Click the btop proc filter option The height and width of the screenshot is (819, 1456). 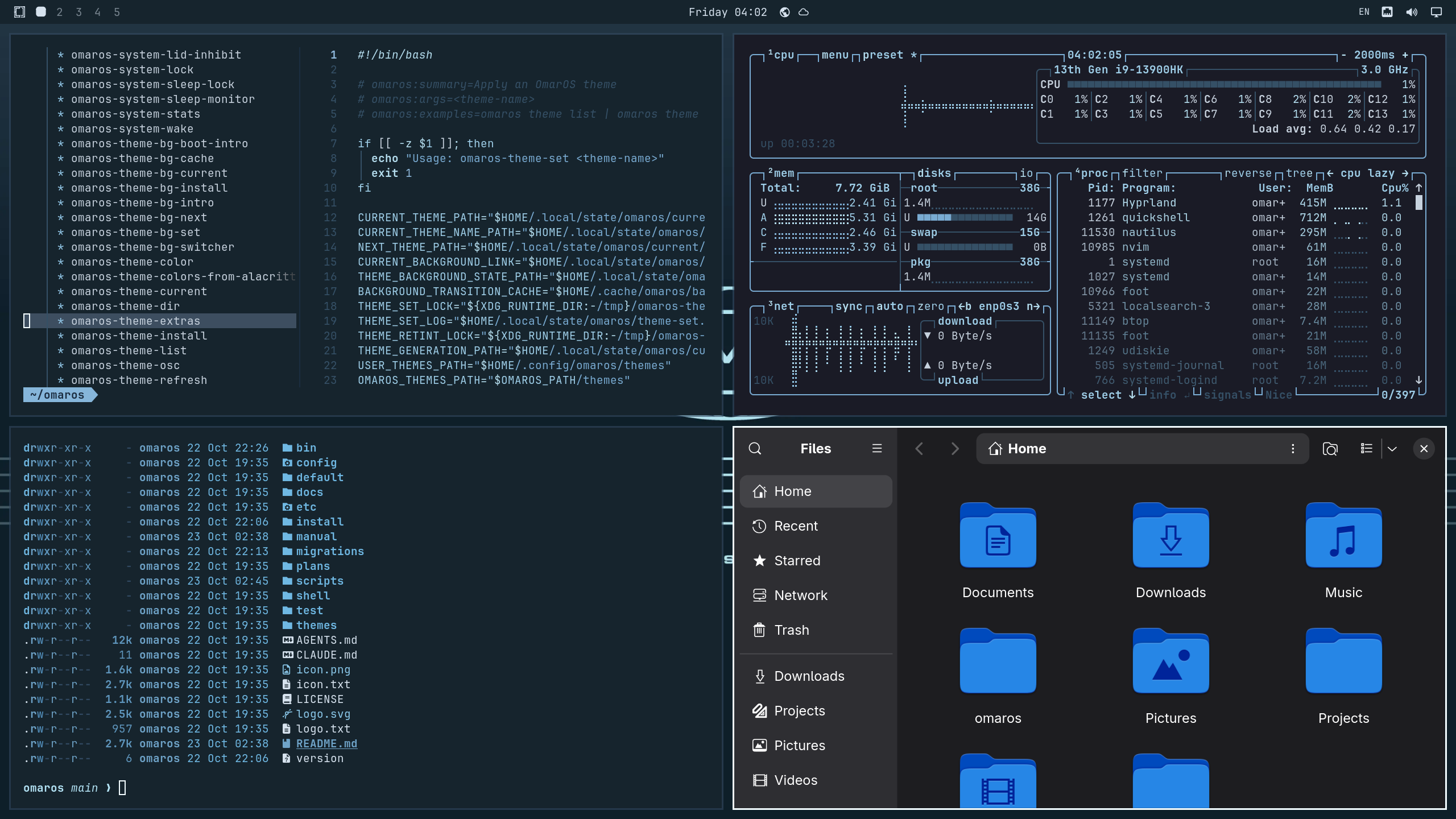(1142, 173)
